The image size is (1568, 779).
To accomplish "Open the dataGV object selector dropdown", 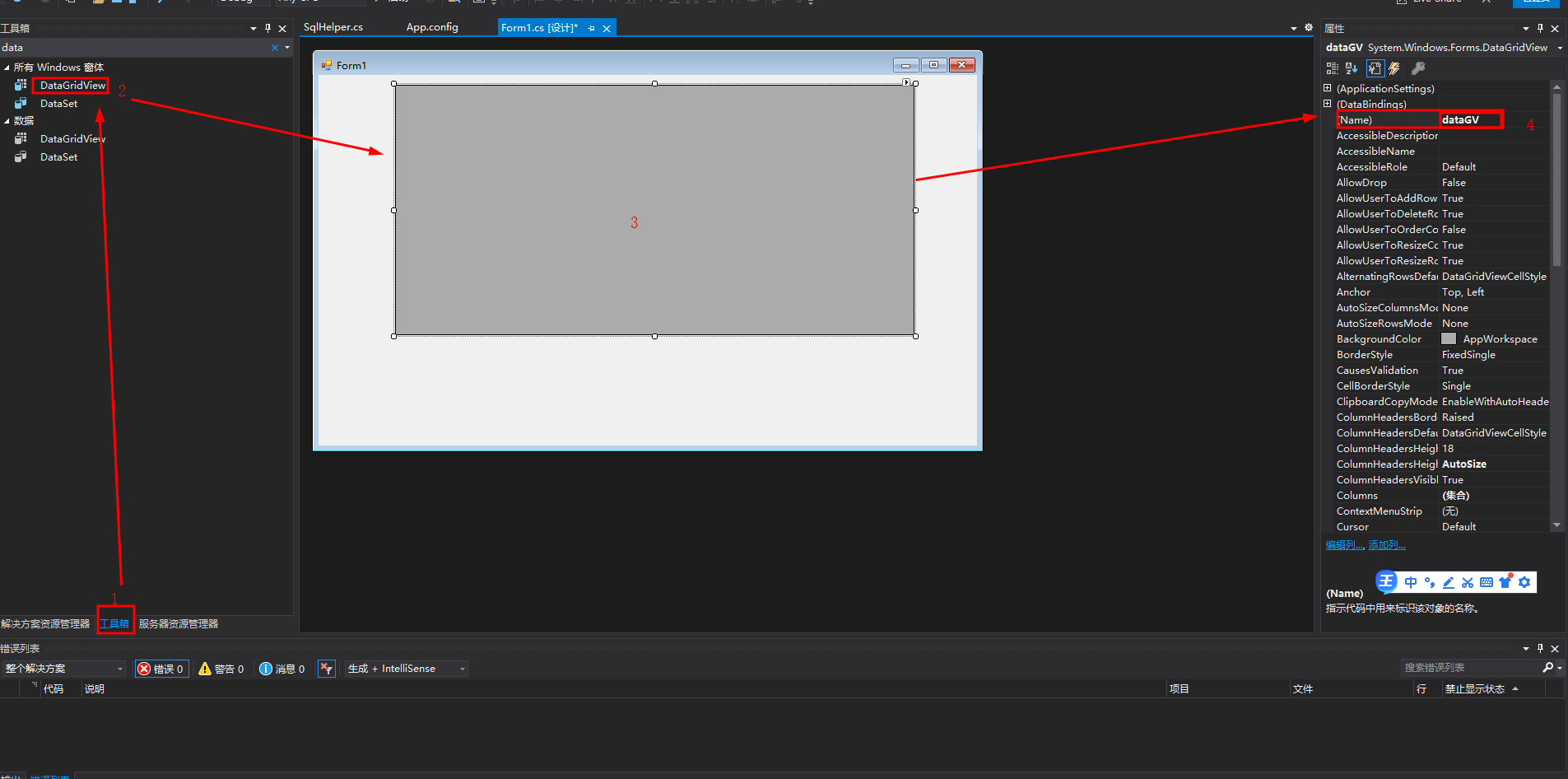I will [1560, 48].
